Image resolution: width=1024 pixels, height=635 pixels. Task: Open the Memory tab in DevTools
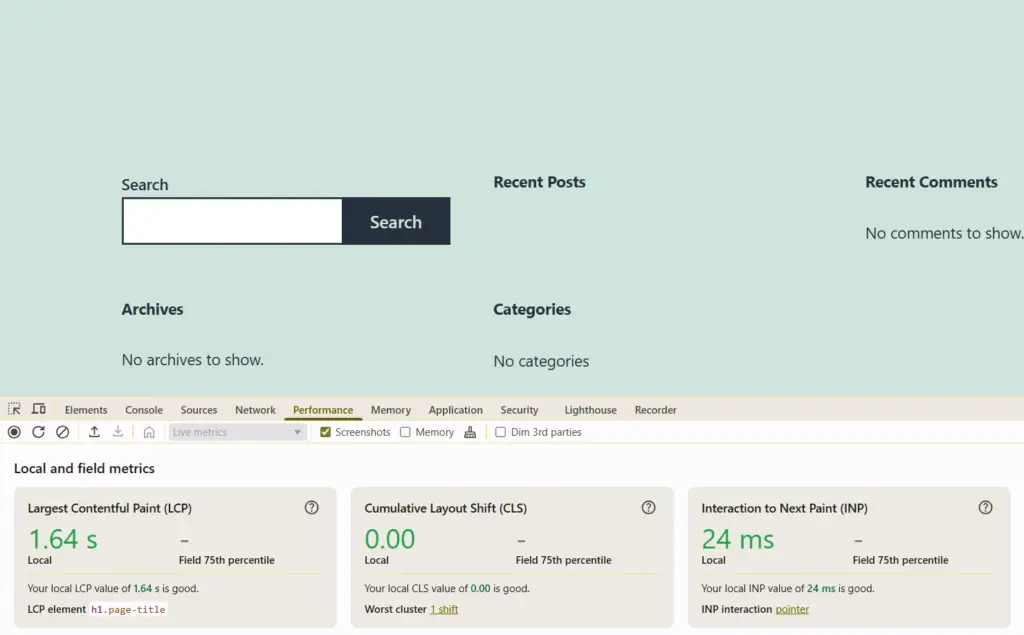(x=391, y=410)
